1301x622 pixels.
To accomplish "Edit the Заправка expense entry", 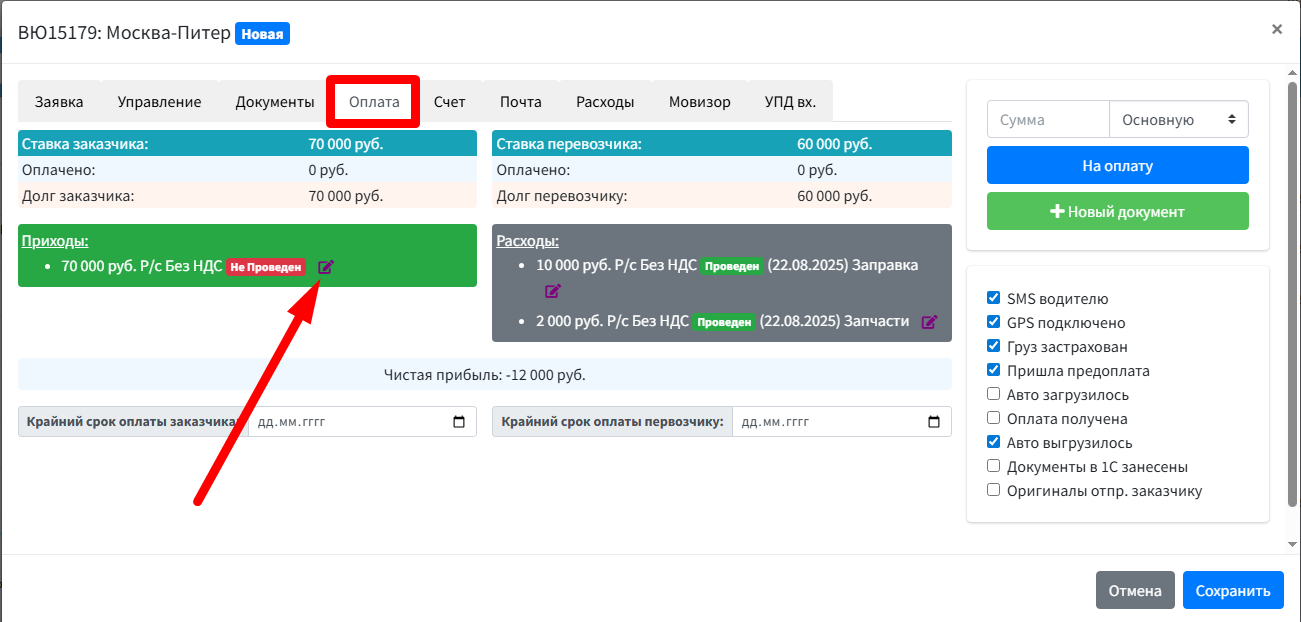I will pos(553,291).
